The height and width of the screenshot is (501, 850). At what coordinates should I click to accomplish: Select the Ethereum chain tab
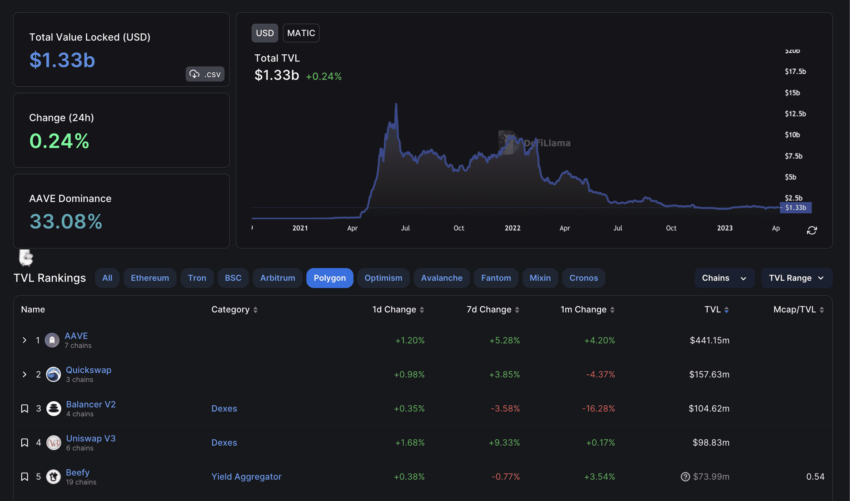pos(150,278)
